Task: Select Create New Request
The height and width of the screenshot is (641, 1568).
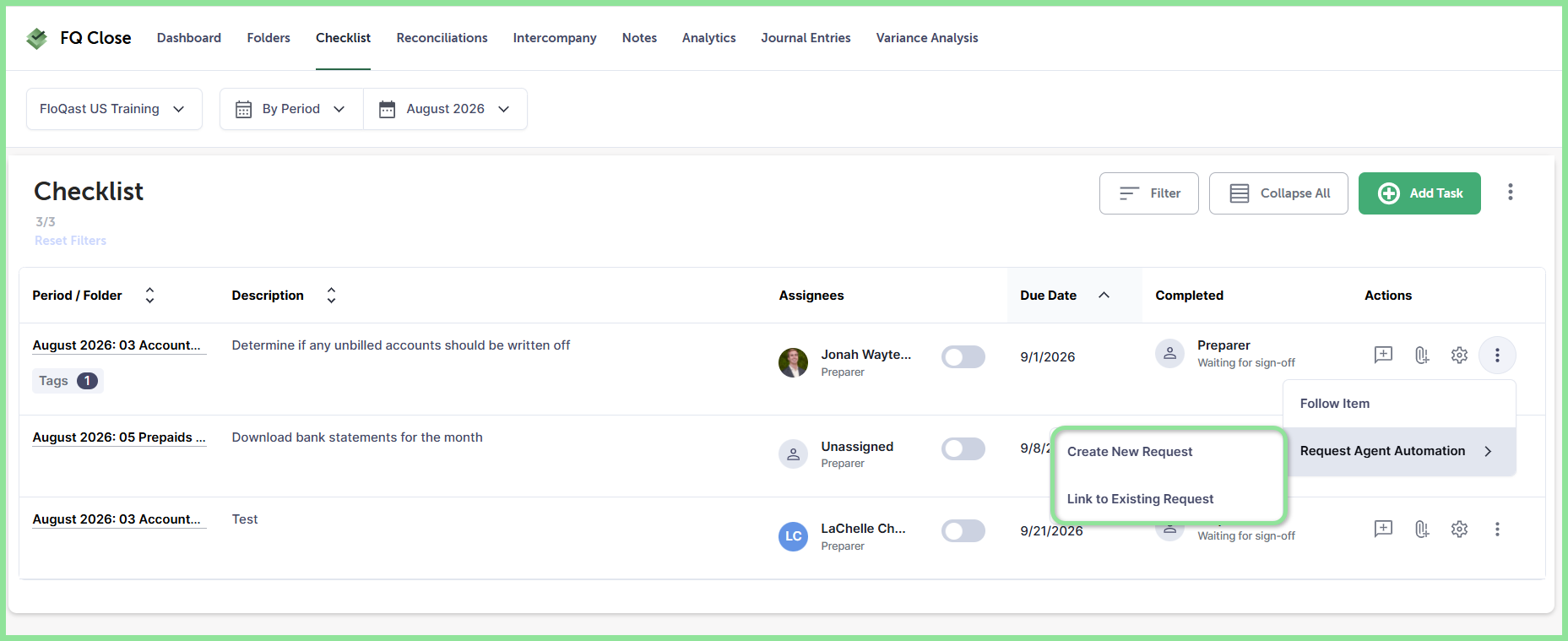Action: pyautogui.click(x=1169, y=452)
